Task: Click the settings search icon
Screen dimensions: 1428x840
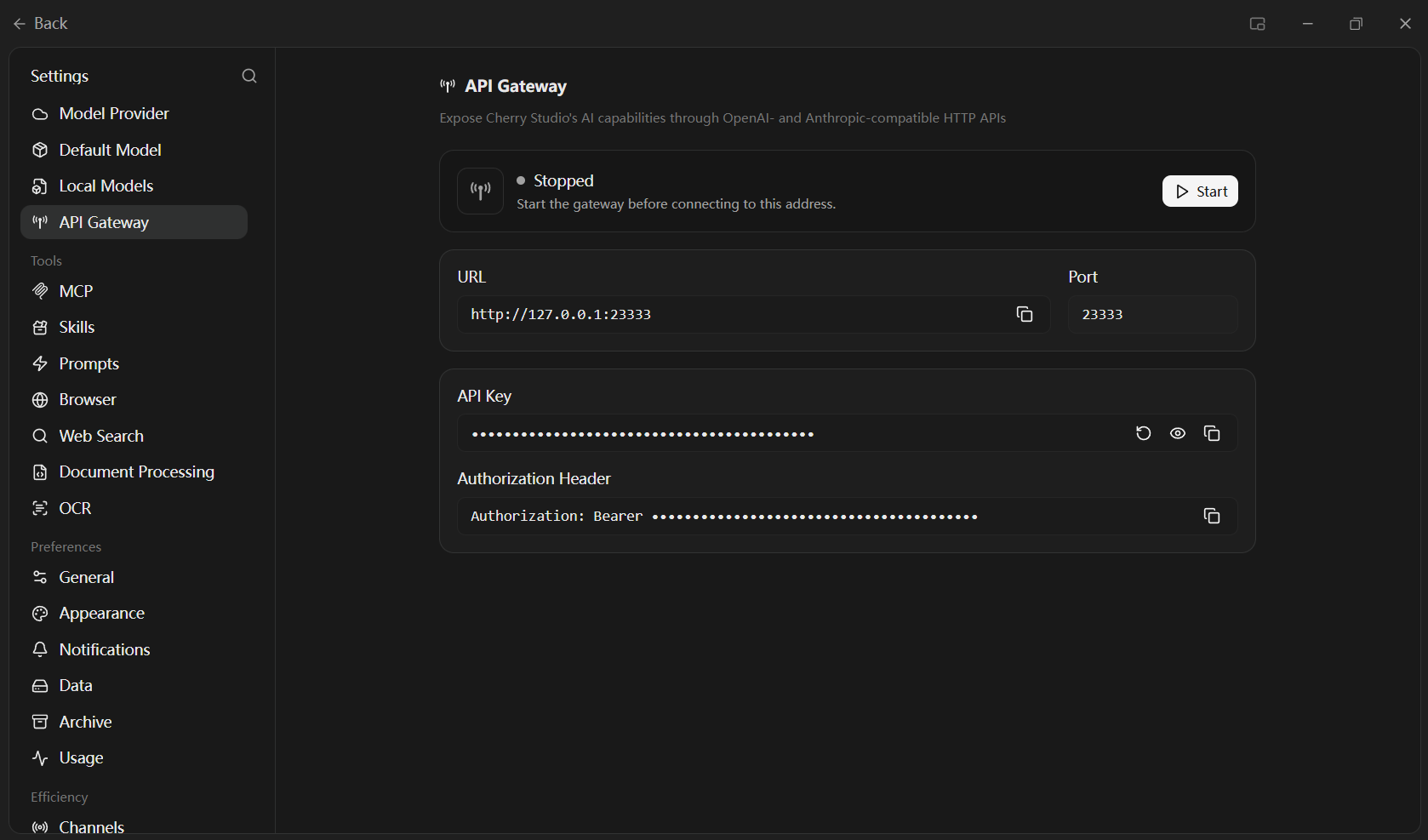Action: click(x=249, y=76)
